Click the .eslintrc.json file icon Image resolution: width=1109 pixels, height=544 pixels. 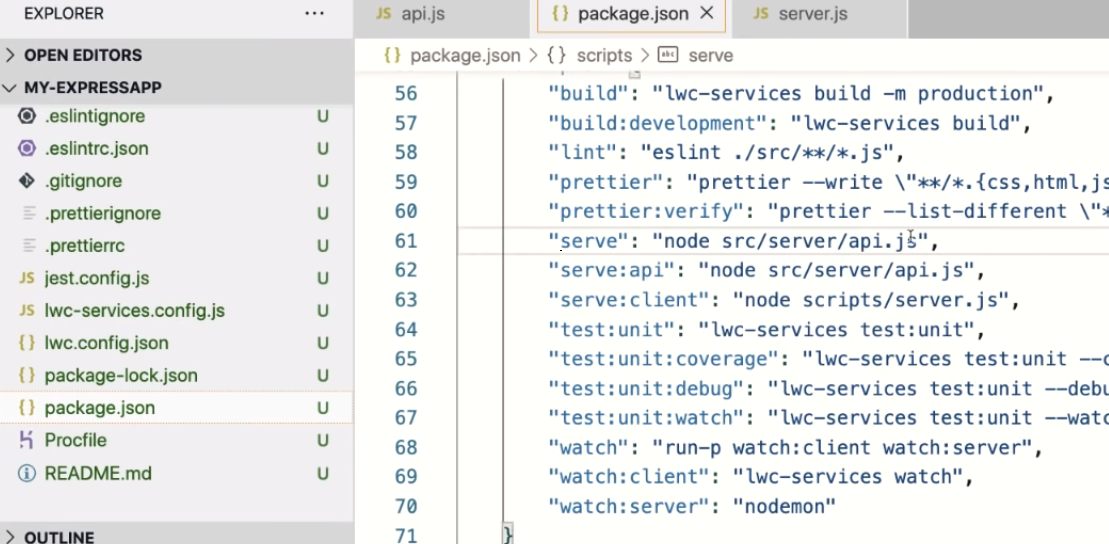point(27,149)
